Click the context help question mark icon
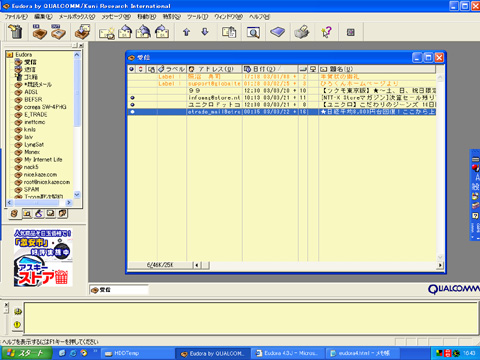480x360 pixels. [x=326, y=32]
